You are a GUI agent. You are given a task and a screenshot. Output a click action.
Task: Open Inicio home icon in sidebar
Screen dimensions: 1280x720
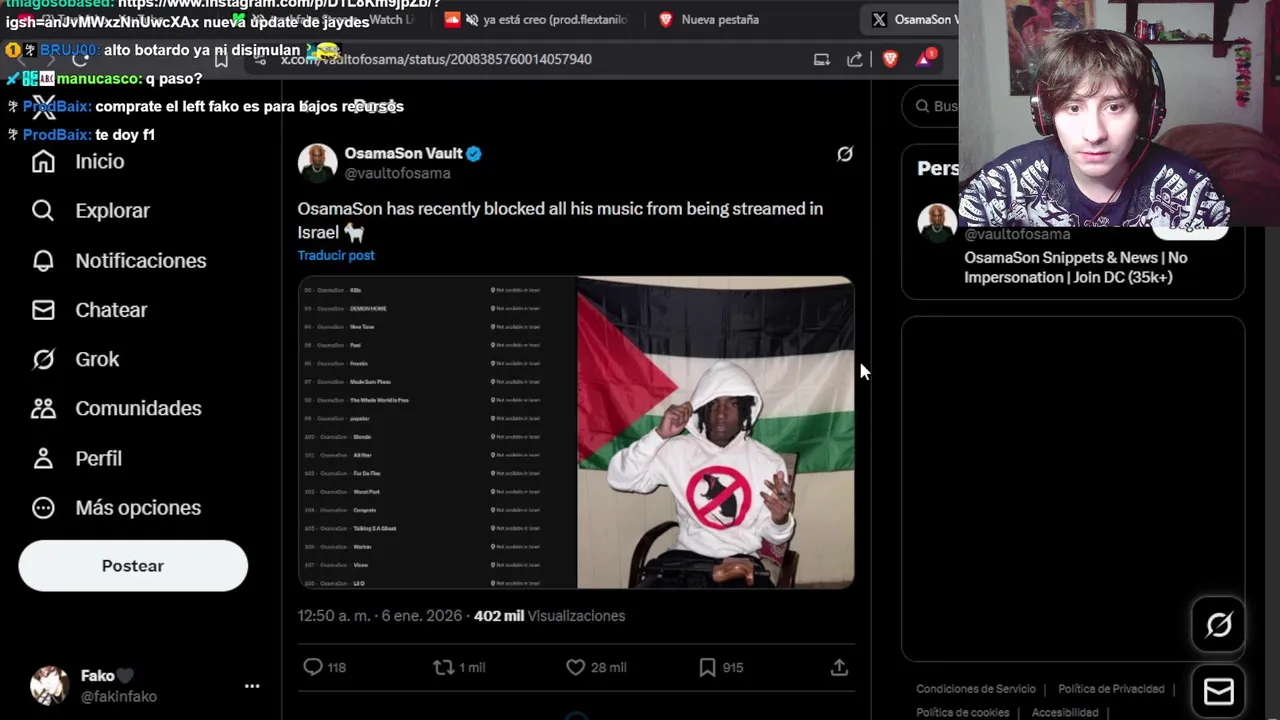pyautogui.click(x=43, y=162)
